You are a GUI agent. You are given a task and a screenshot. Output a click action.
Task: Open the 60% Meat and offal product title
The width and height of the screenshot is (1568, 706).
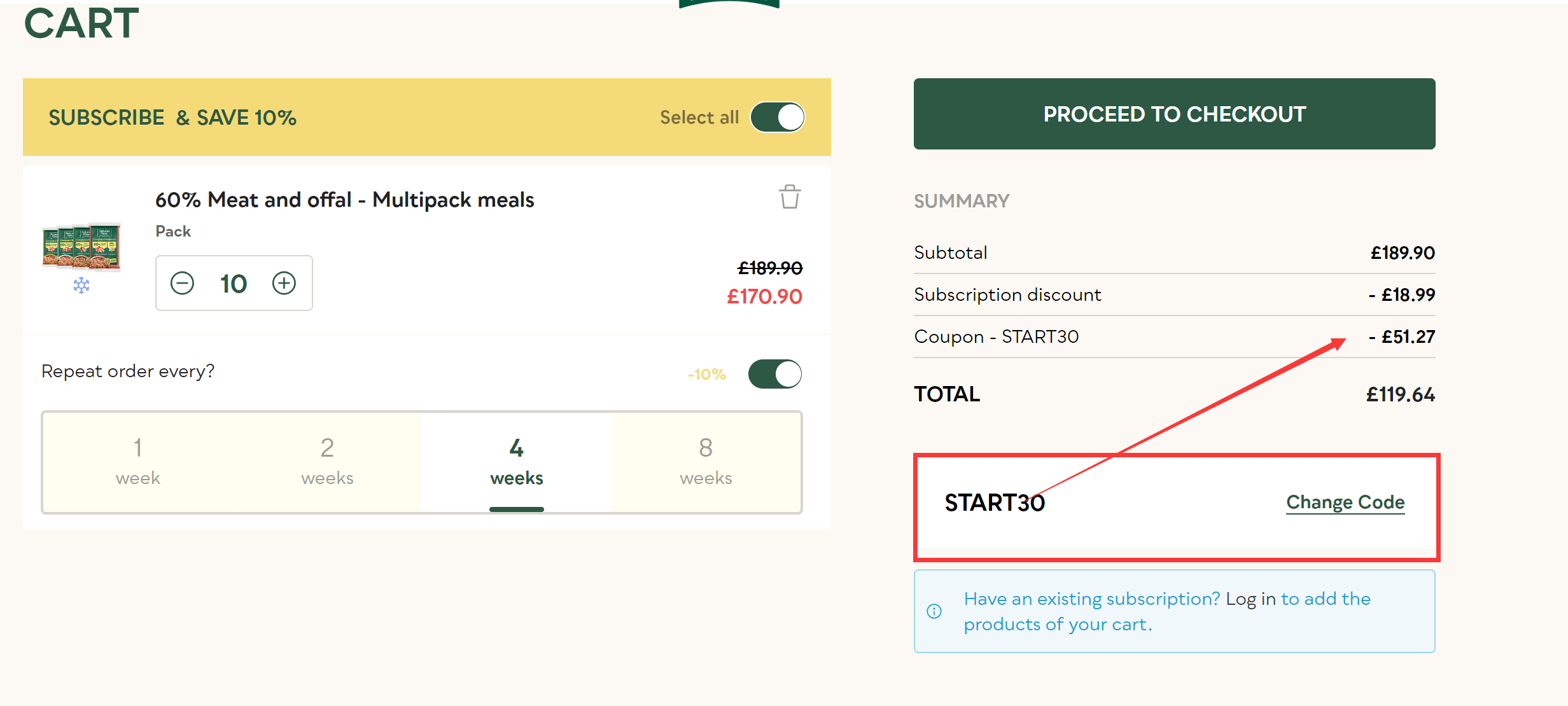[x=345, y=199]
